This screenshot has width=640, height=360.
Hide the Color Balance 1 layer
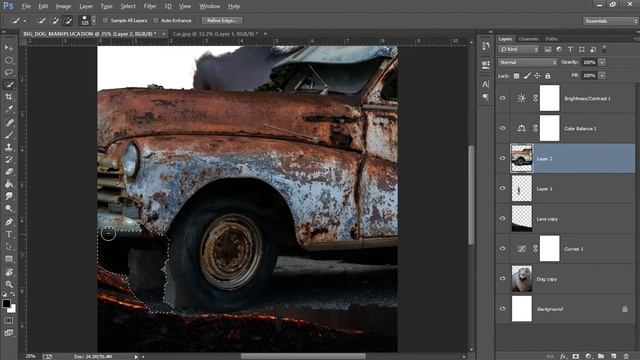click(x=502, y=128)
